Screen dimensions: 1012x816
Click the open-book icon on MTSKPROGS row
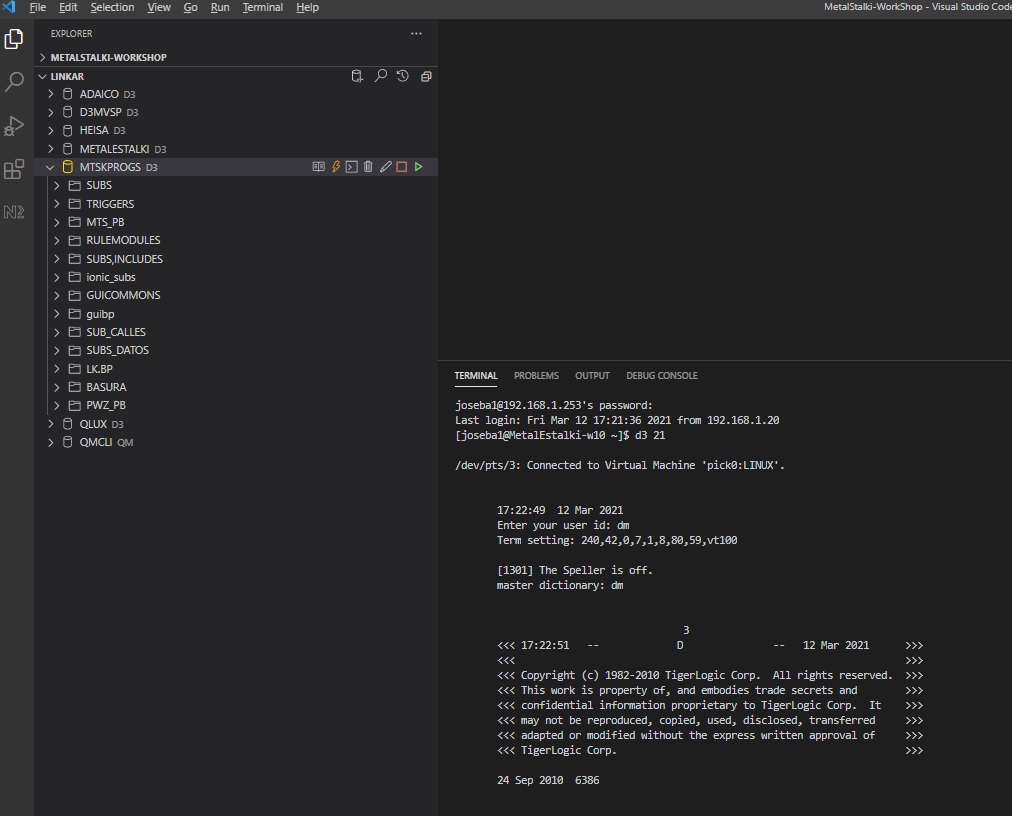click(x=318, y=167)
